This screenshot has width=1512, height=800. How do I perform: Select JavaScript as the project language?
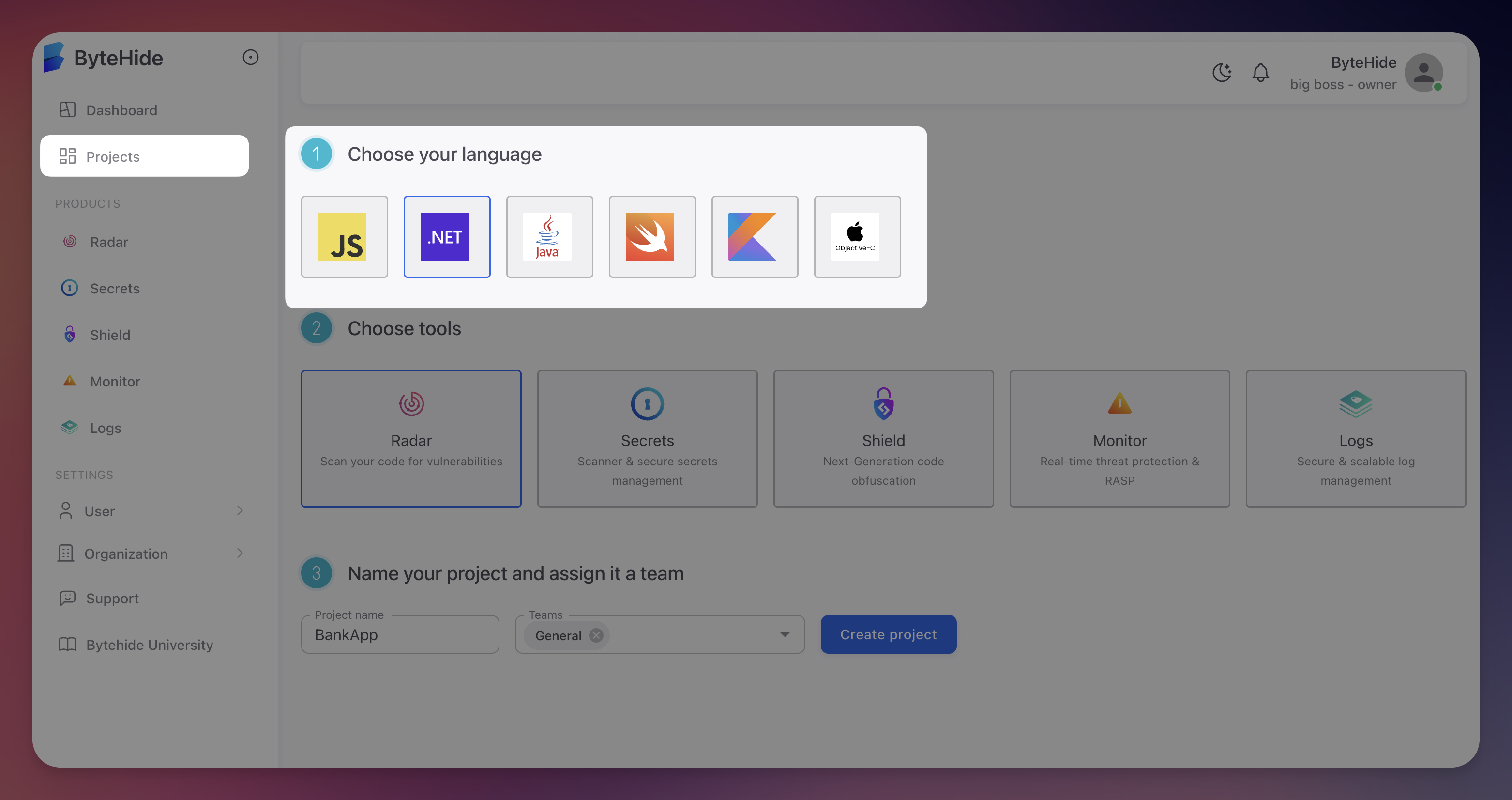pyautogui.click(x=344, y=237)
